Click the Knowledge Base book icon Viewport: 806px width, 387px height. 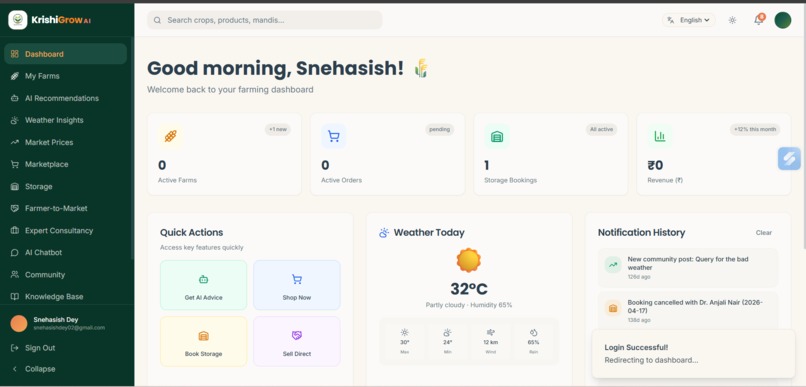click(15, 297)
